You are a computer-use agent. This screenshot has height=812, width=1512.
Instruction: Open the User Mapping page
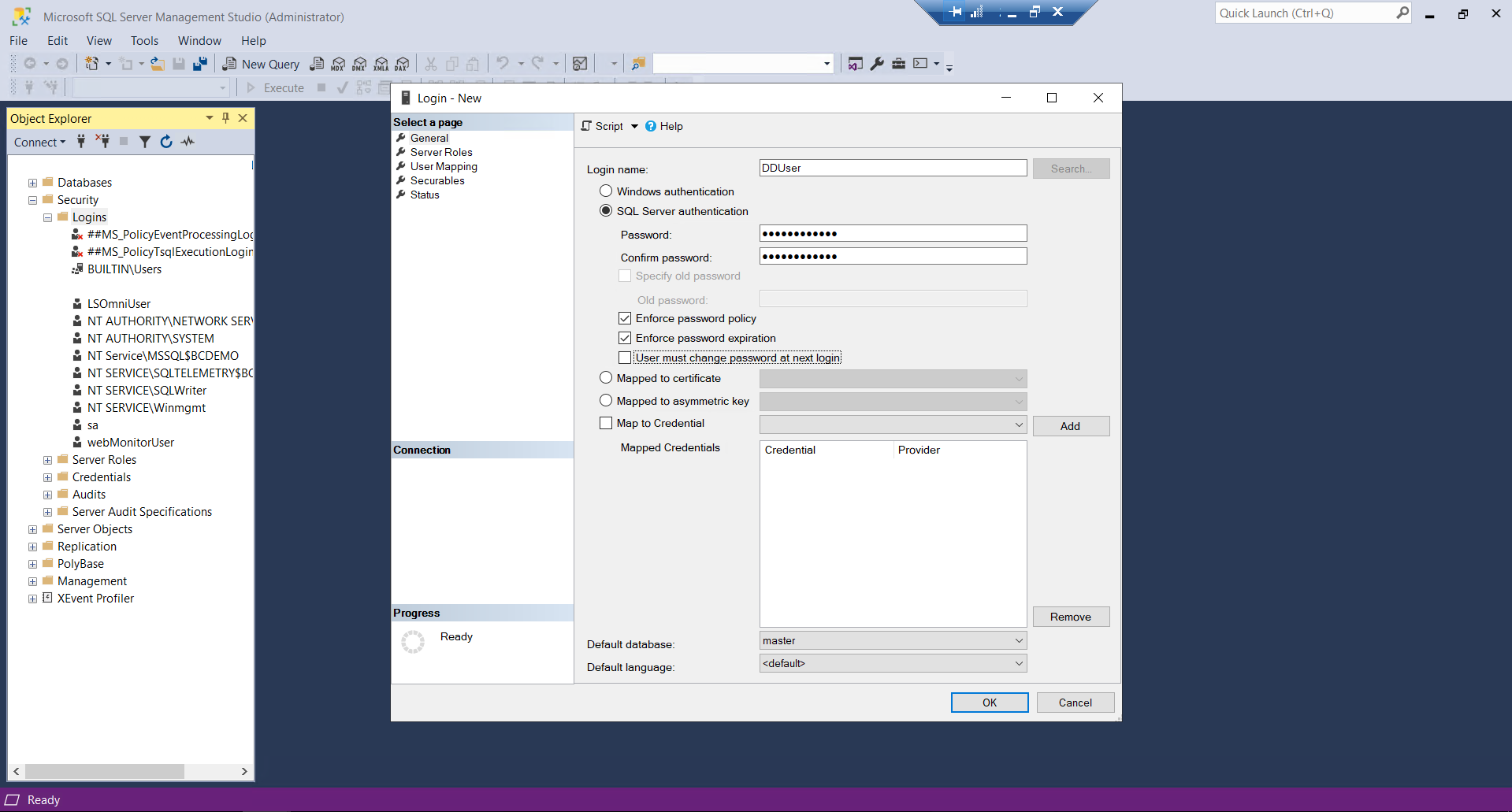pos(444,166)
